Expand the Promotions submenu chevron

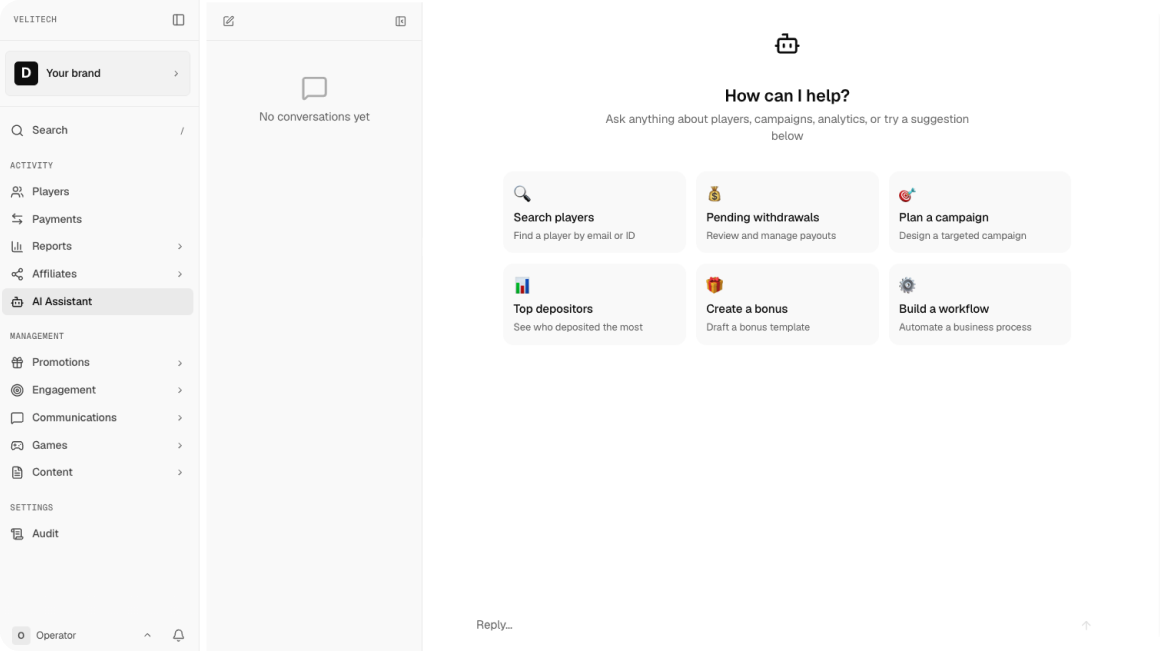click(180, 362)
